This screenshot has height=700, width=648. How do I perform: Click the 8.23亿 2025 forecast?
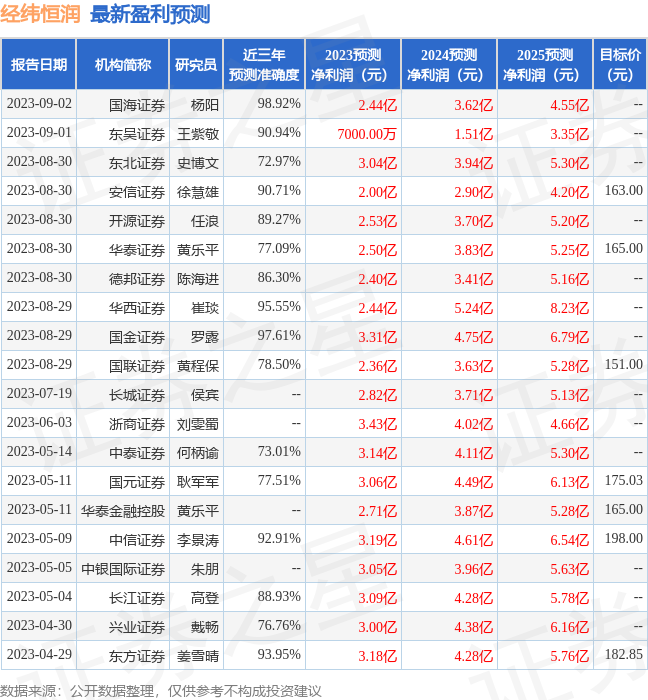coord(569,308)
